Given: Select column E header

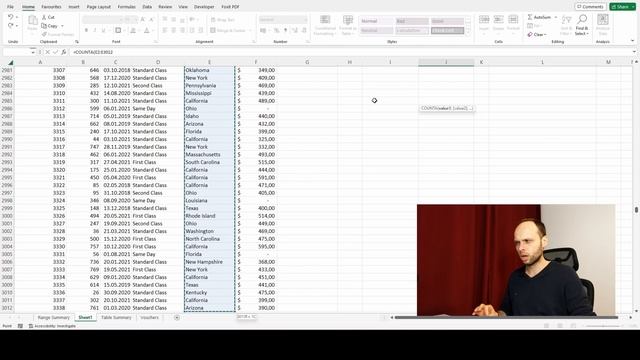Looking at the screenshot, I should click(209, 62).
